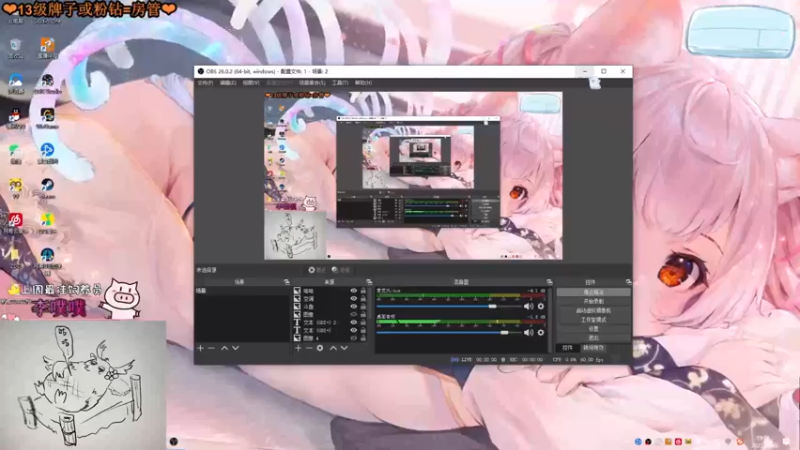Mute the 麦克风/Aux audio channel

point(529,306)
